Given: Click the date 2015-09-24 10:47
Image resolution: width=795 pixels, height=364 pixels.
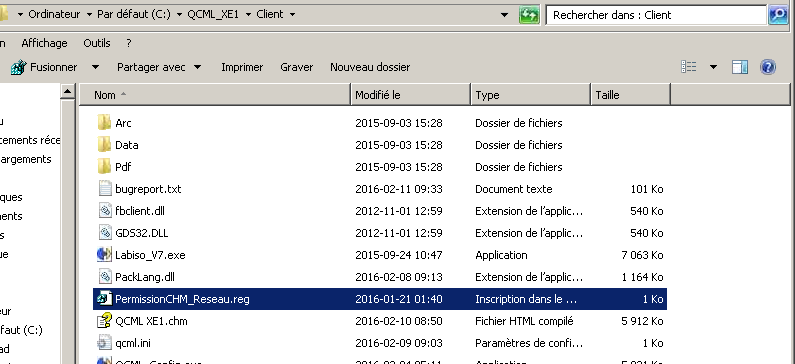Looking at the screenshot, I should tap(399, 255).
